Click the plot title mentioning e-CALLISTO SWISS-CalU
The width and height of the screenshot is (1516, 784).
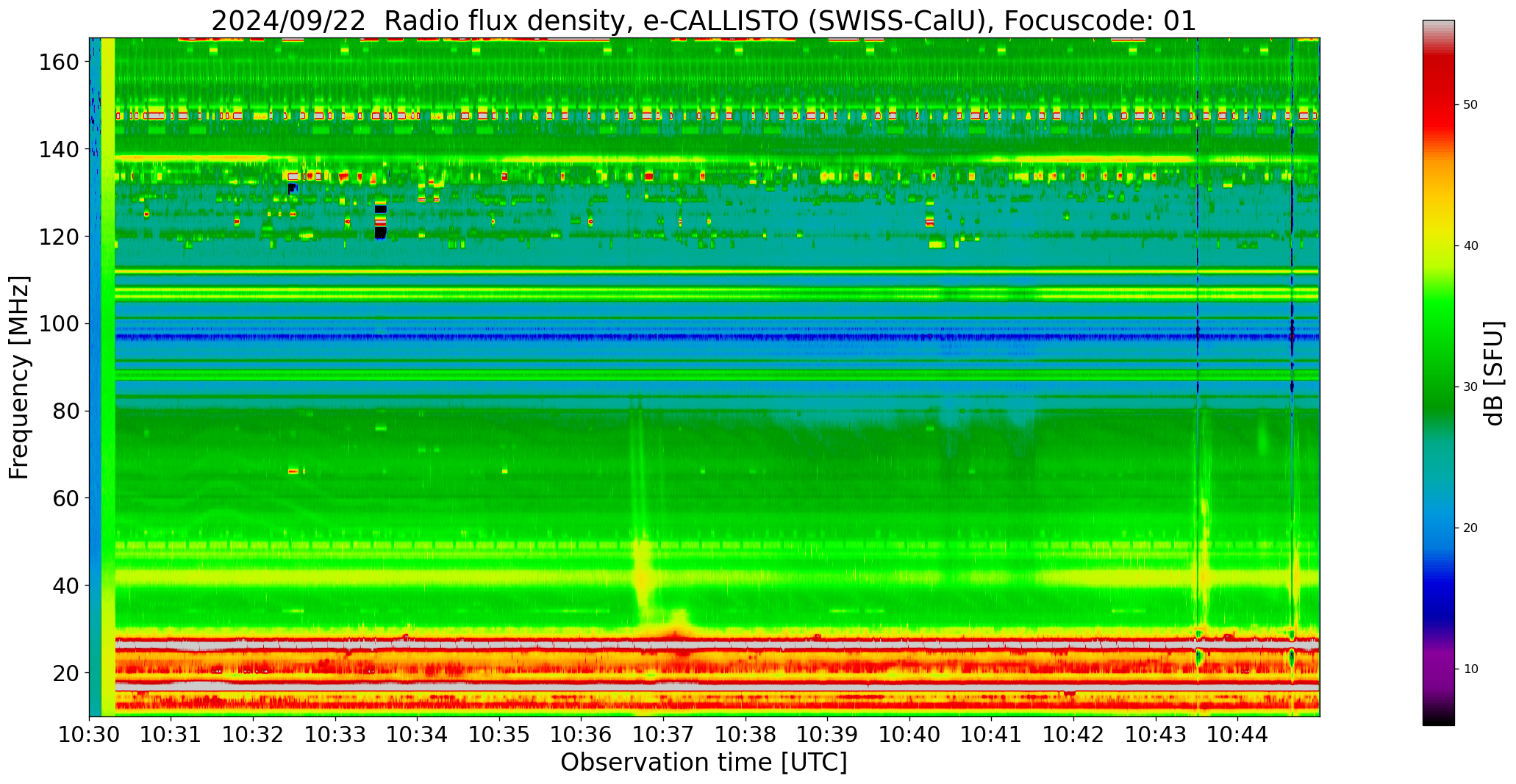tap(704, 21)
